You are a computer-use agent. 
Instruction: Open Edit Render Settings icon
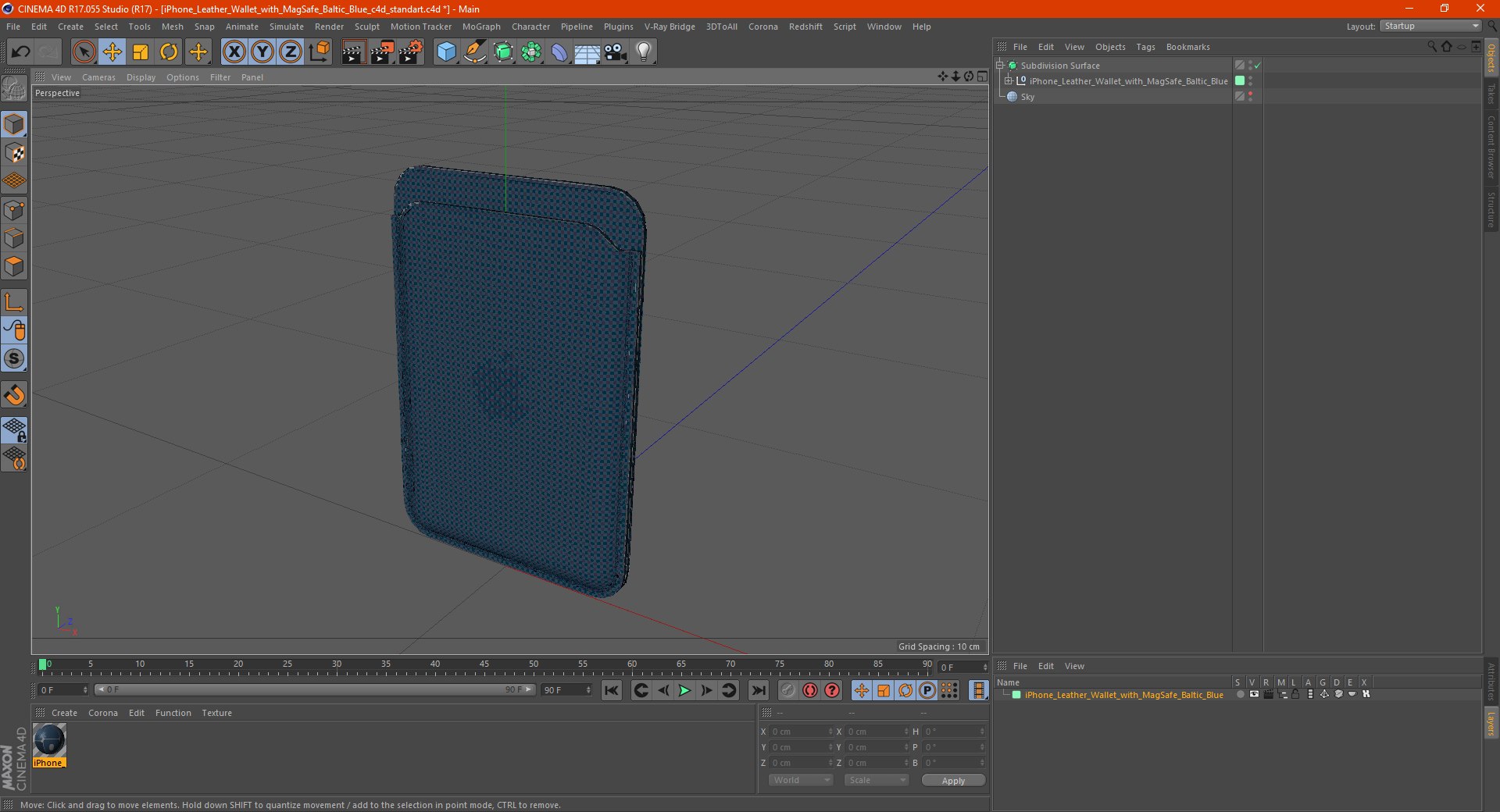click(410, 52)
